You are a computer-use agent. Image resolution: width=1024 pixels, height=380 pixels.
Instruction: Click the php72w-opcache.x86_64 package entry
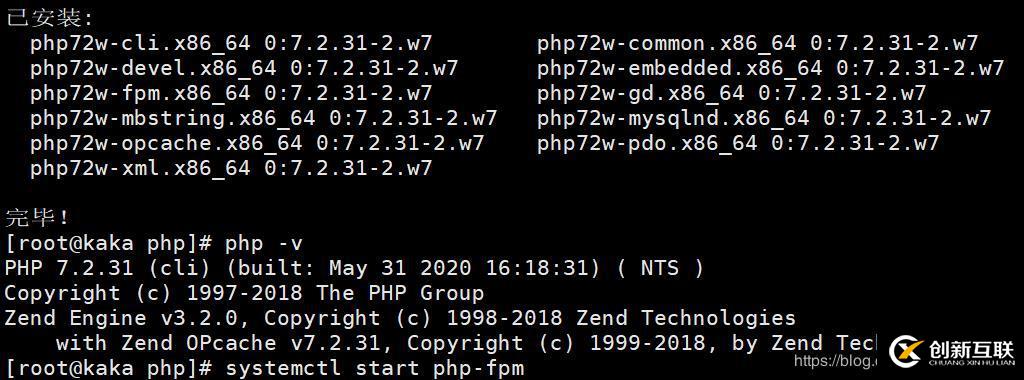pyautogui.click(x=257, y=144)
